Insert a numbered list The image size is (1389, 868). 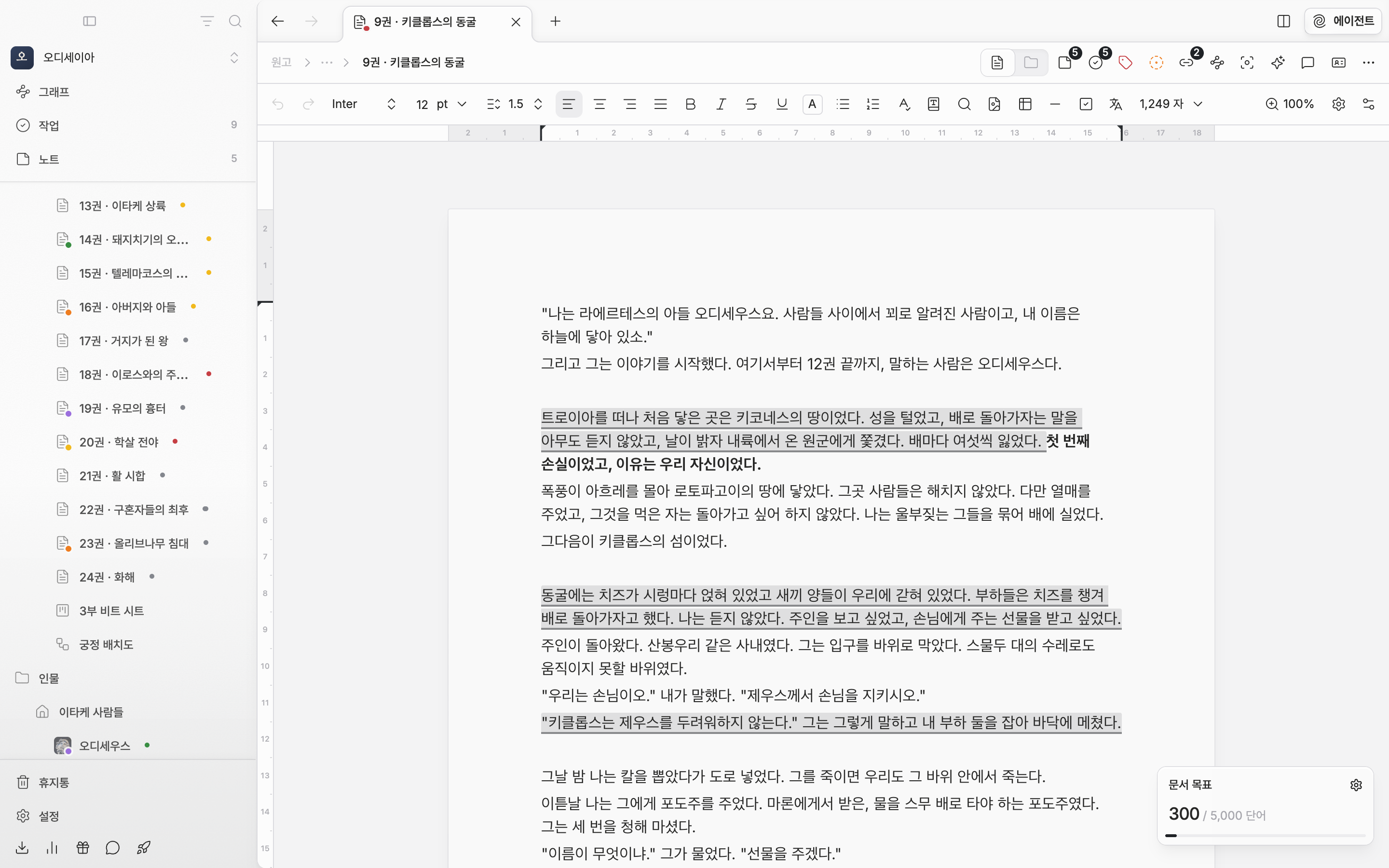(873, 104)
